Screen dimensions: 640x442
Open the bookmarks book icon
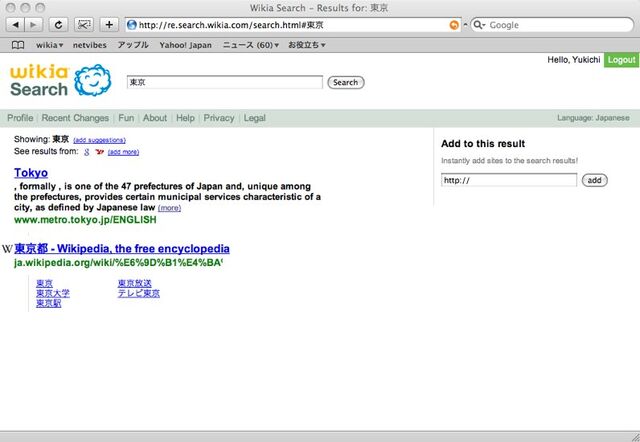[x=18, y=45]
